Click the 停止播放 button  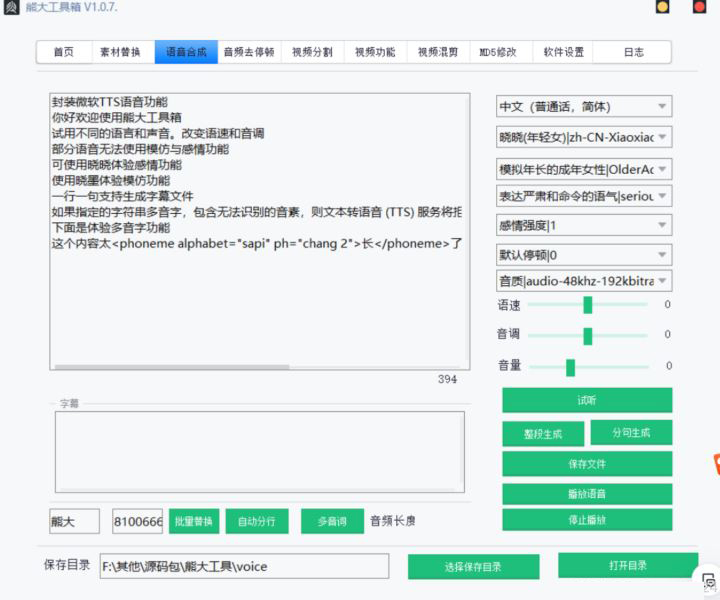(x=587, y=520)
